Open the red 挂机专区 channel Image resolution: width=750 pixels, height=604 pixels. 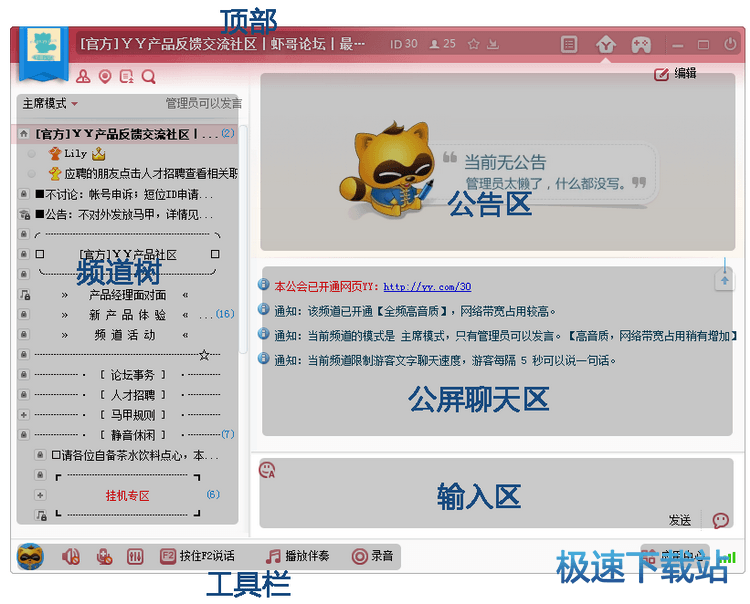pos(127,495)
